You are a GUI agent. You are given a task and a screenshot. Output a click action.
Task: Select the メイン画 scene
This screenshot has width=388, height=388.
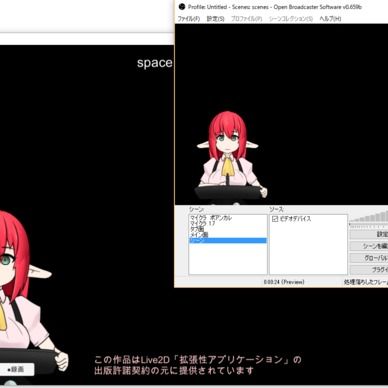[x=228, y=235]
